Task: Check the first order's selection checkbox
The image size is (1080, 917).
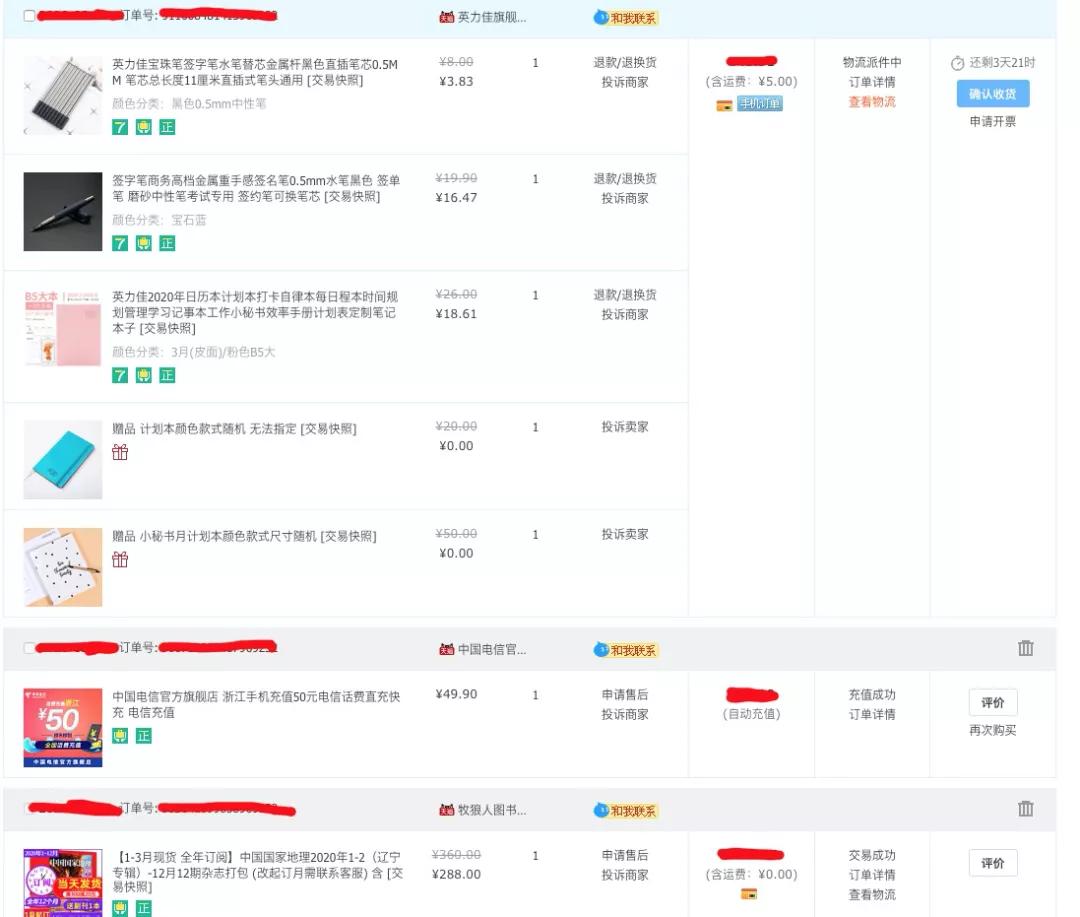Action: click(x=30, y=17)
